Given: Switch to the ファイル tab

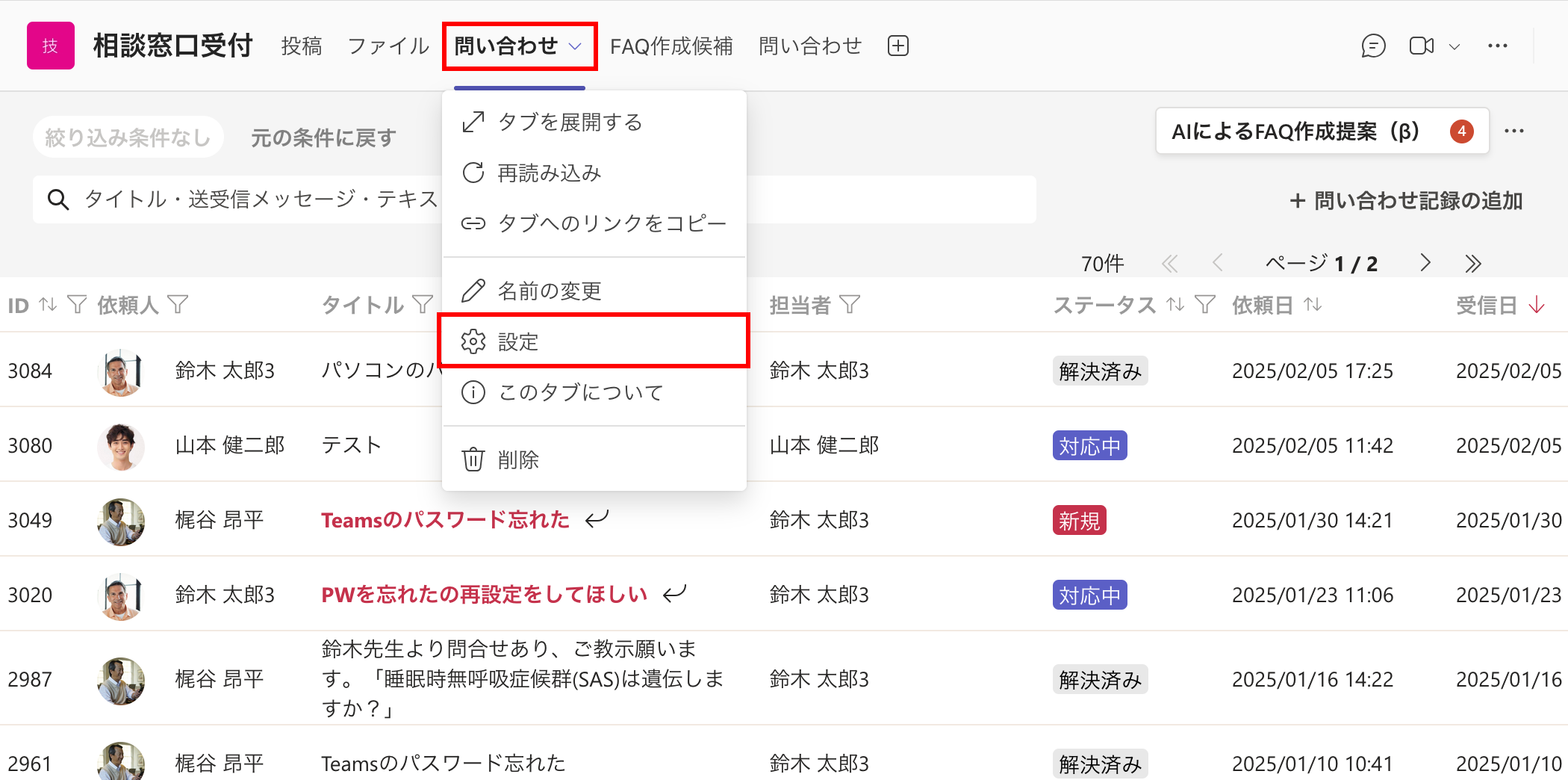Looking at the screenshot, I should [388, 46].
